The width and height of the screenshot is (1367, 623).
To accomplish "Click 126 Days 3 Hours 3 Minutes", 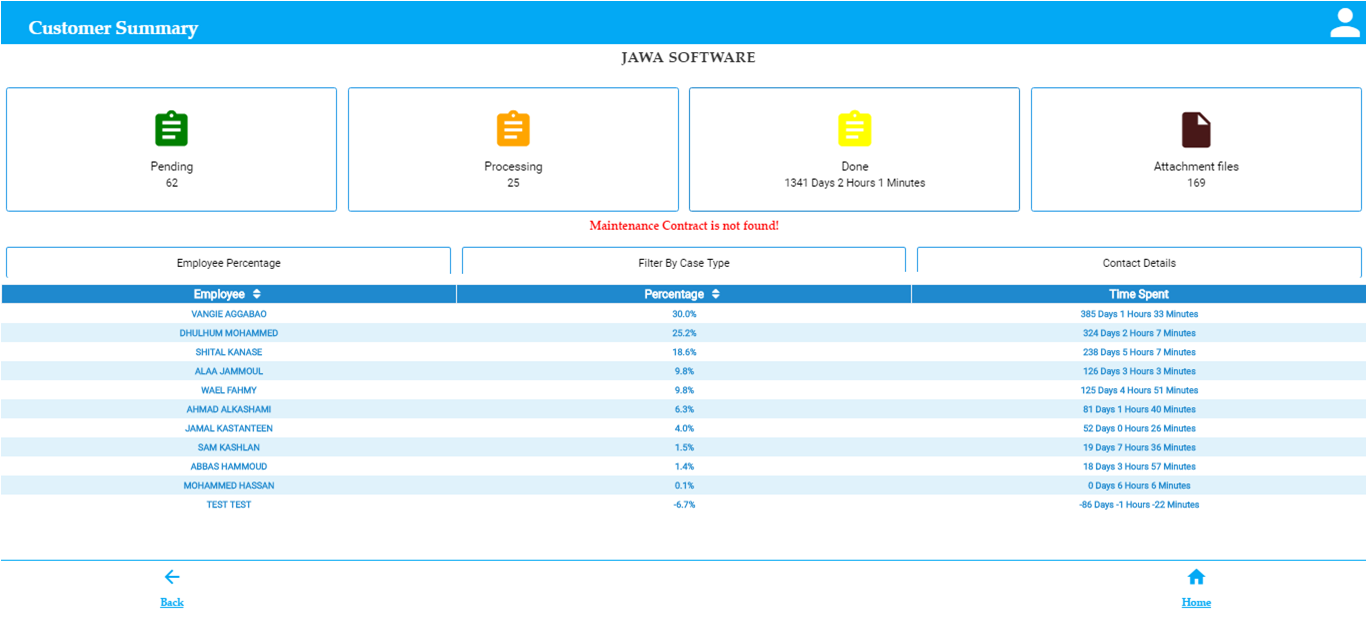I will (1139, 371).
